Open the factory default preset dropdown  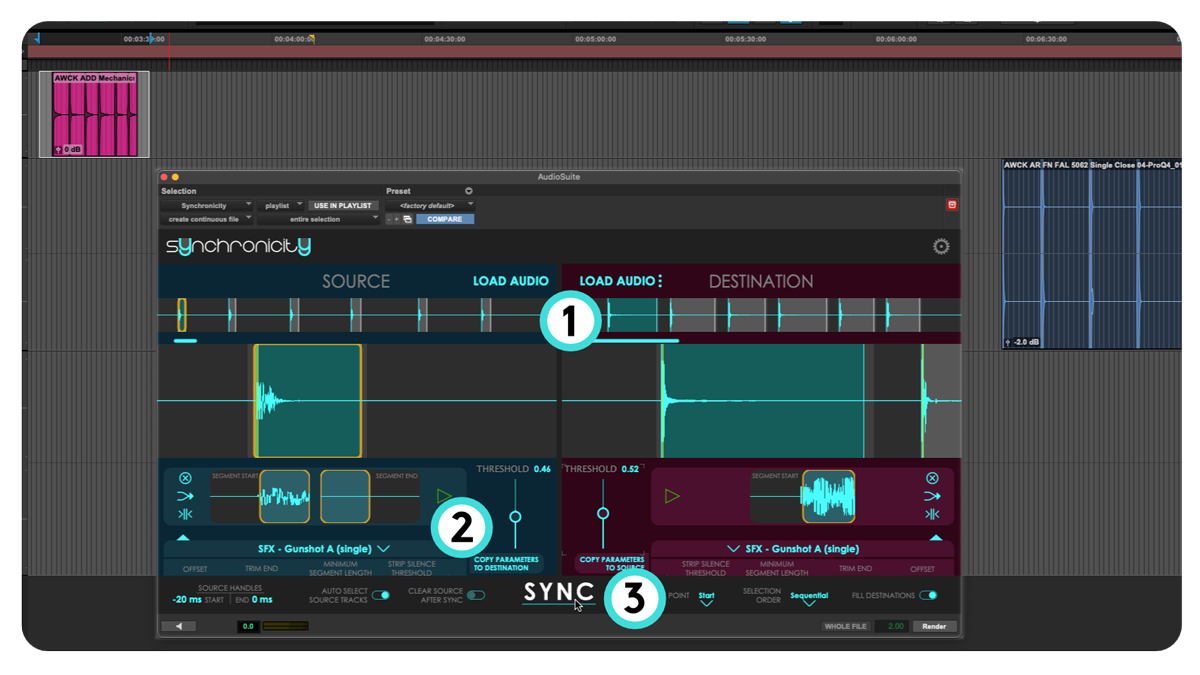430,205
